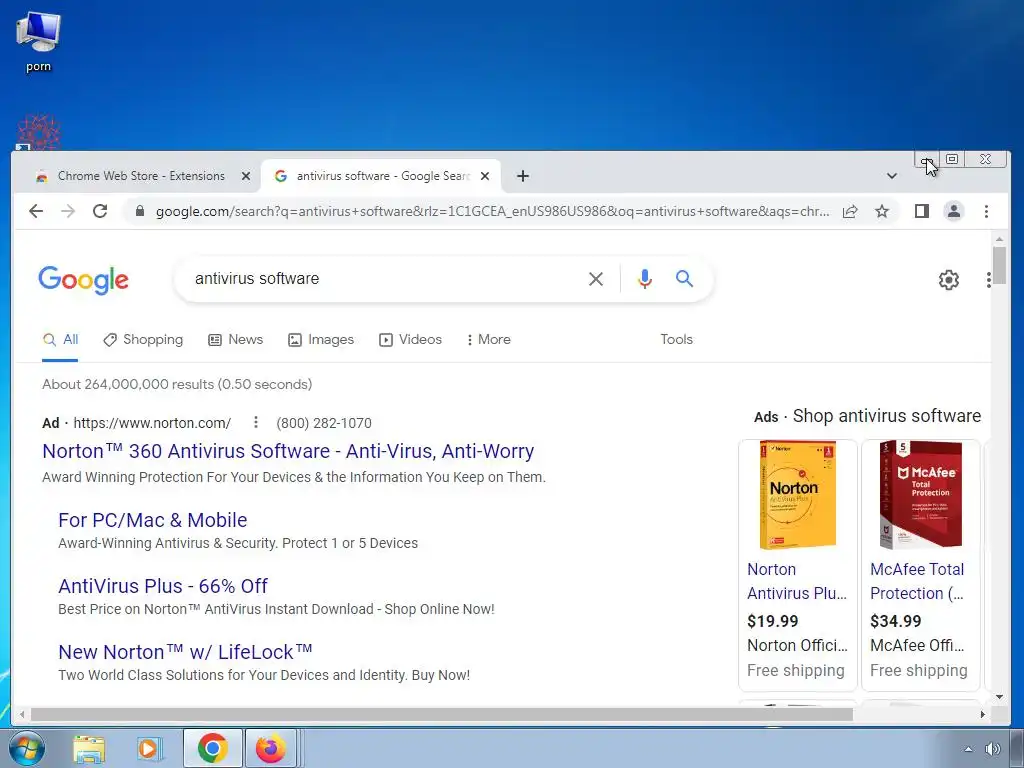Switch to Videos results

410,340
